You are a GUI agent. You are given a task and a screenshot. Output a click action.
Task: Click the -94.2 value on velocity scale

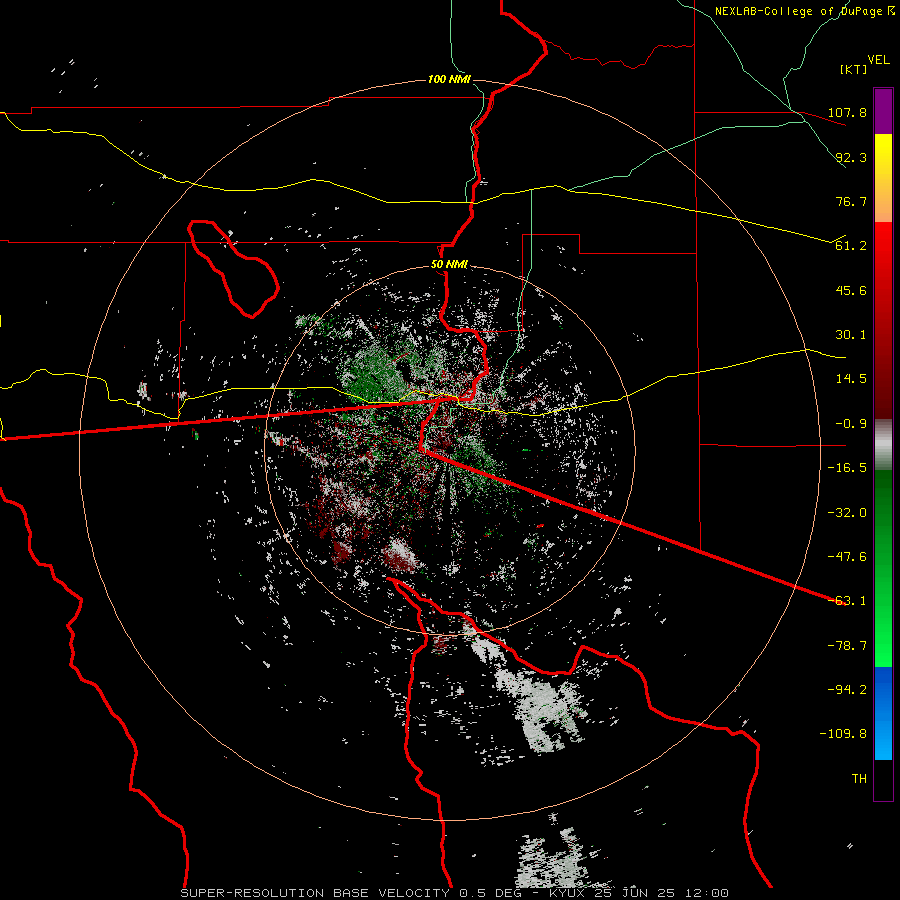847,690
